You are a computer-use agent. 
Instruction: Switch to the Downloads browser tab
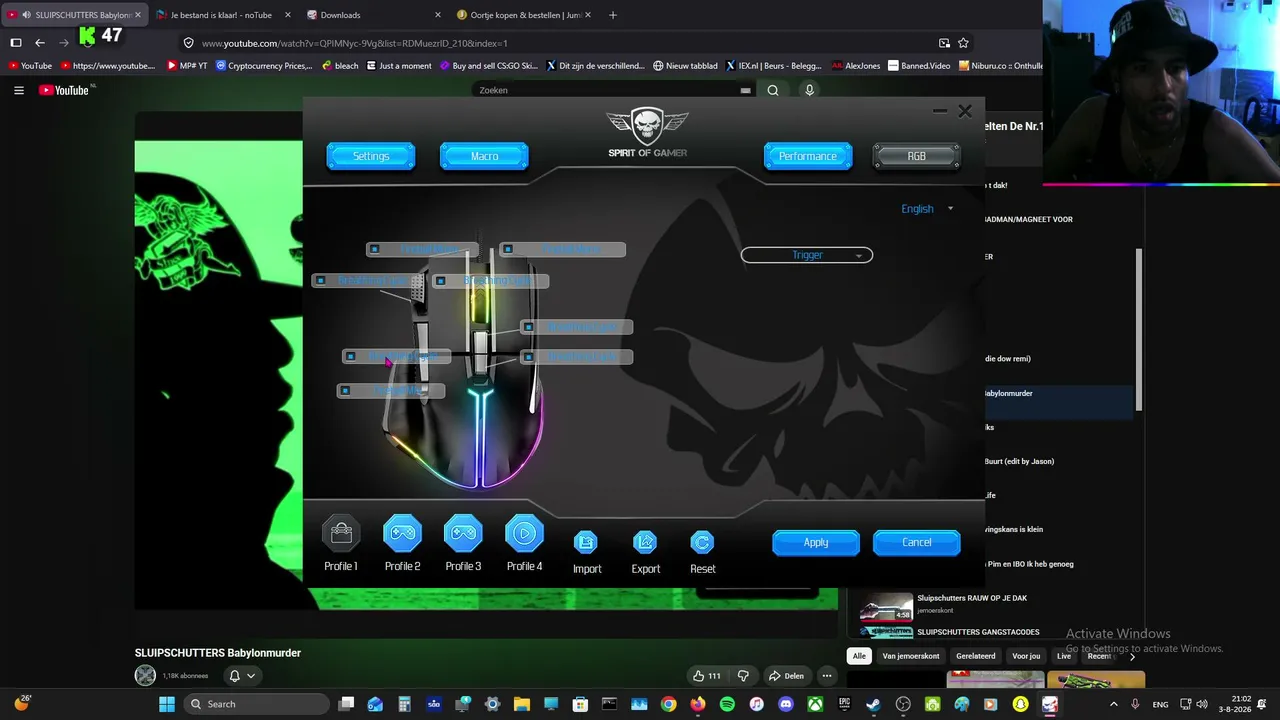[372, 15]
